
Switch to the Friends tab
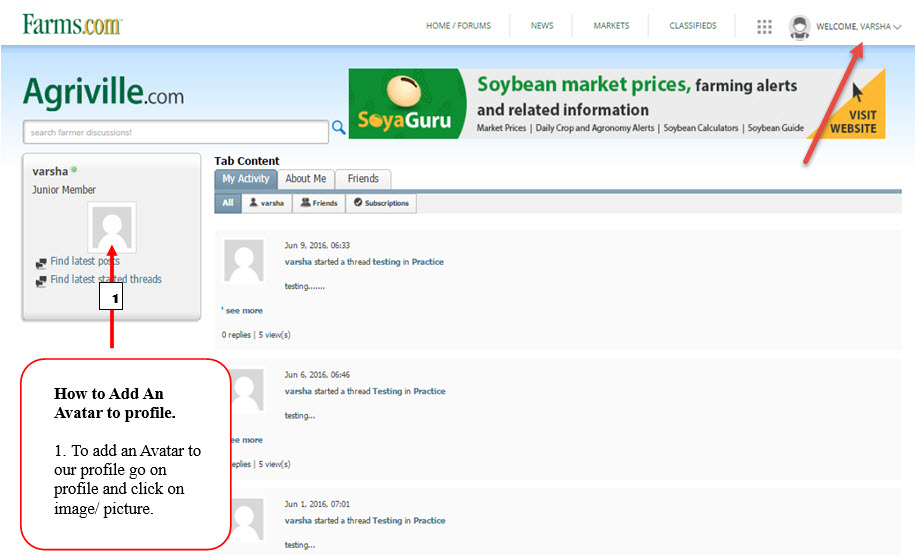363,179
